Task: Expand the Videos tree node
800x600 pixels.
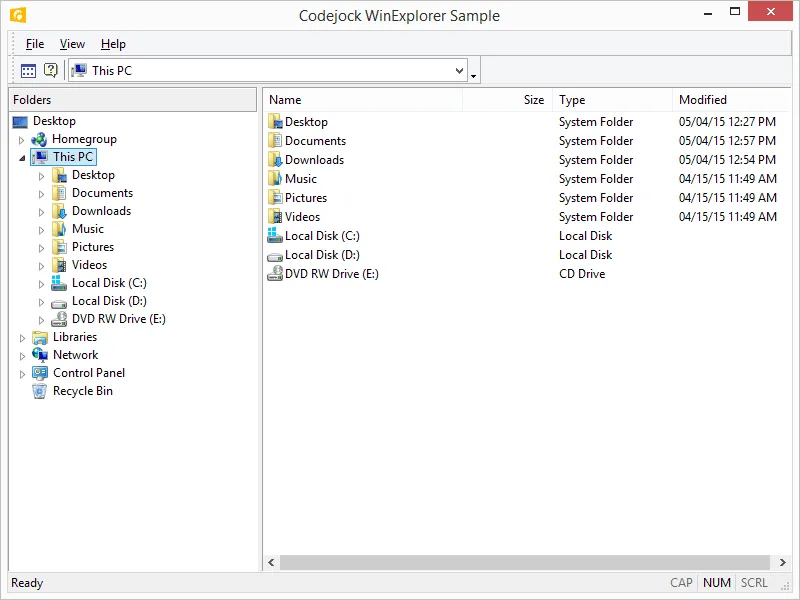Action: (x=41, y=266)
